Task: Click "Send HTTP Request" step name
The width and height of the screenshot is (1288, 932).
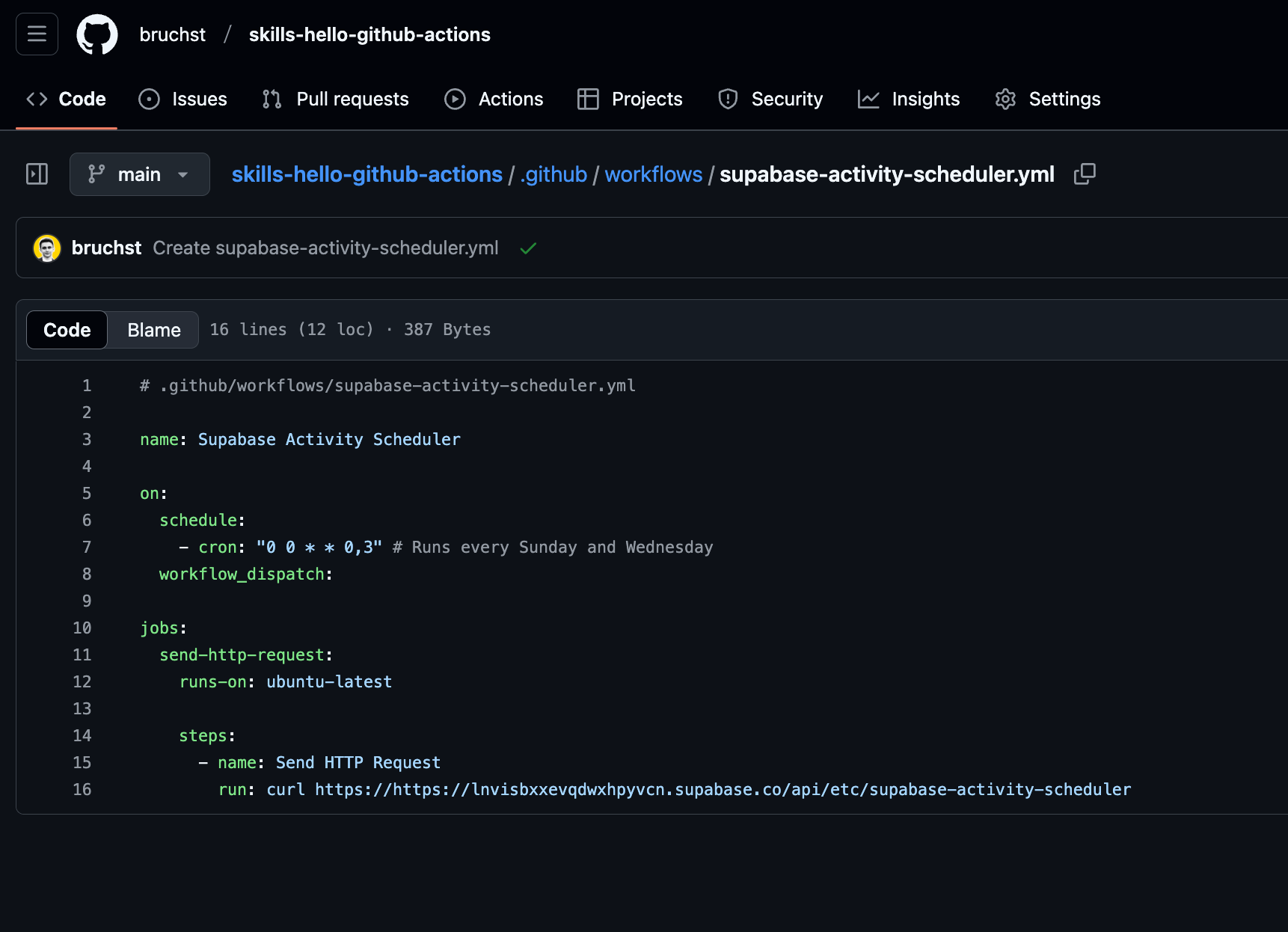Action: click(x=358, y=763)
